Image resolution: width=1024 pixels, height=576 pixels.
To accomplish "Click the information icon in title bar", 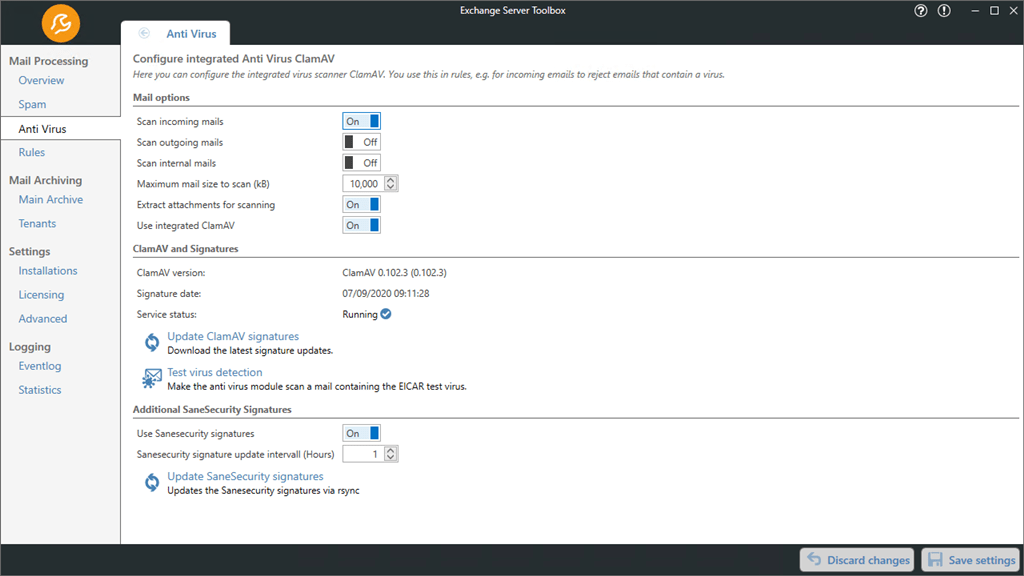I will tap(945, 11).
